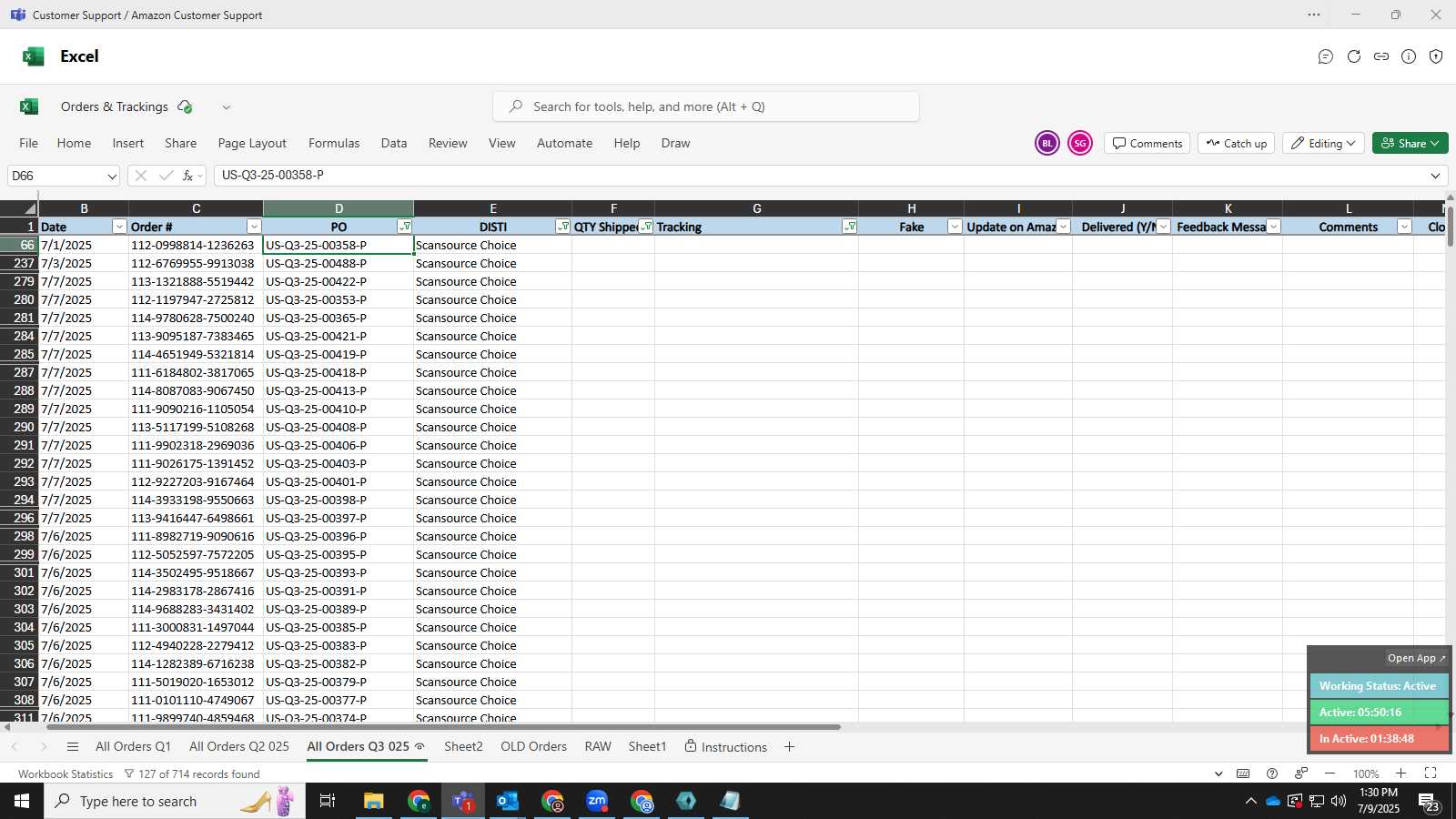This screenshot has width=1456, height=819.
Task: Open the PO column filter button
Action: click(405, 227)
